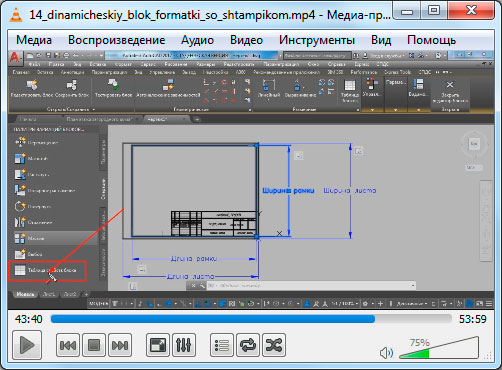Adjust the volume slider at 75%
502x370 pixels.
439,348
